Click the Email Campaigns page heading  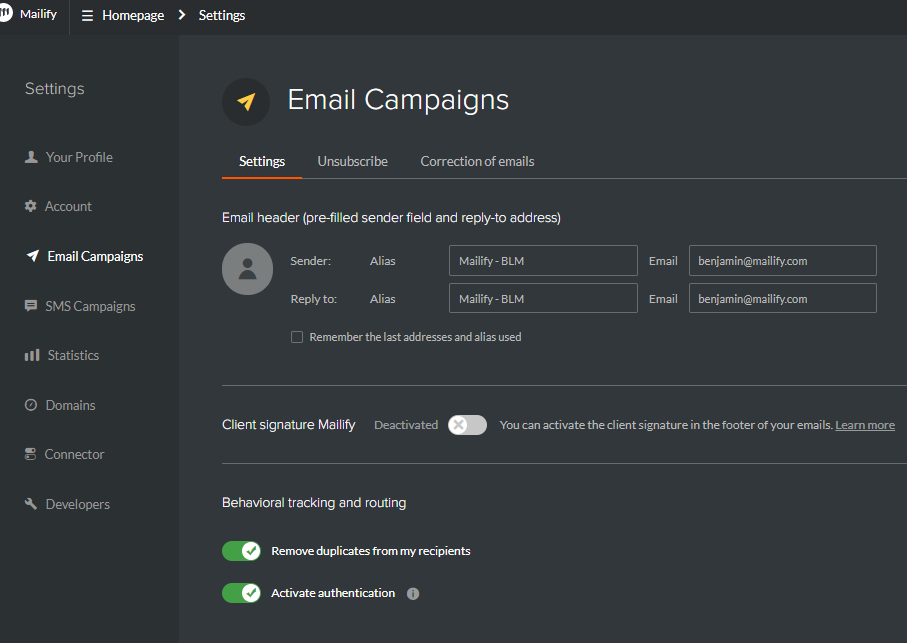click(x=398, y=100)
